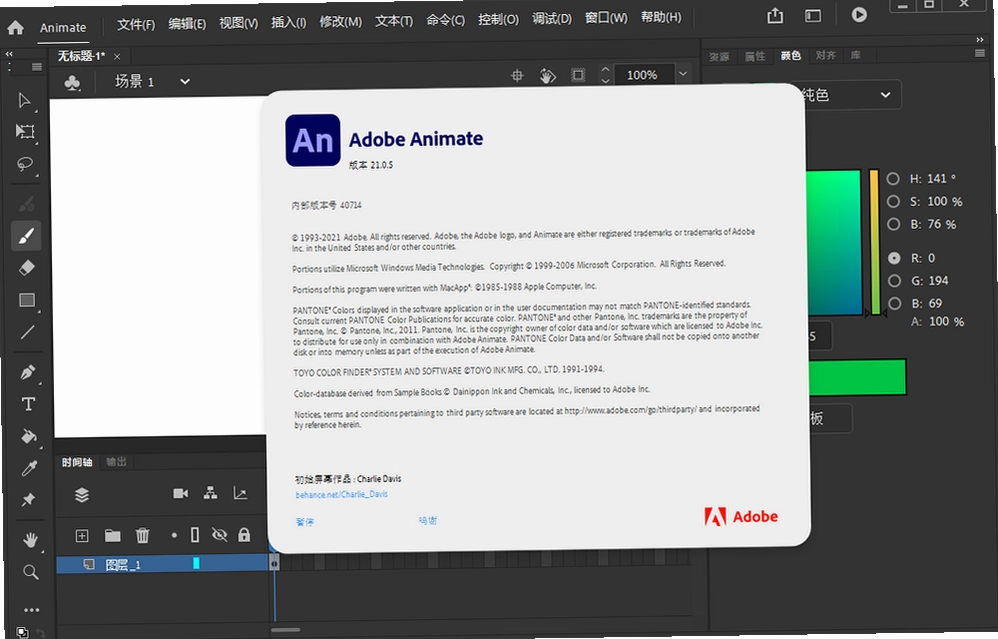The width and height of the screenshot is (998, 639).
Task: Go to the Home screen icon
Action: coord(15,28)
